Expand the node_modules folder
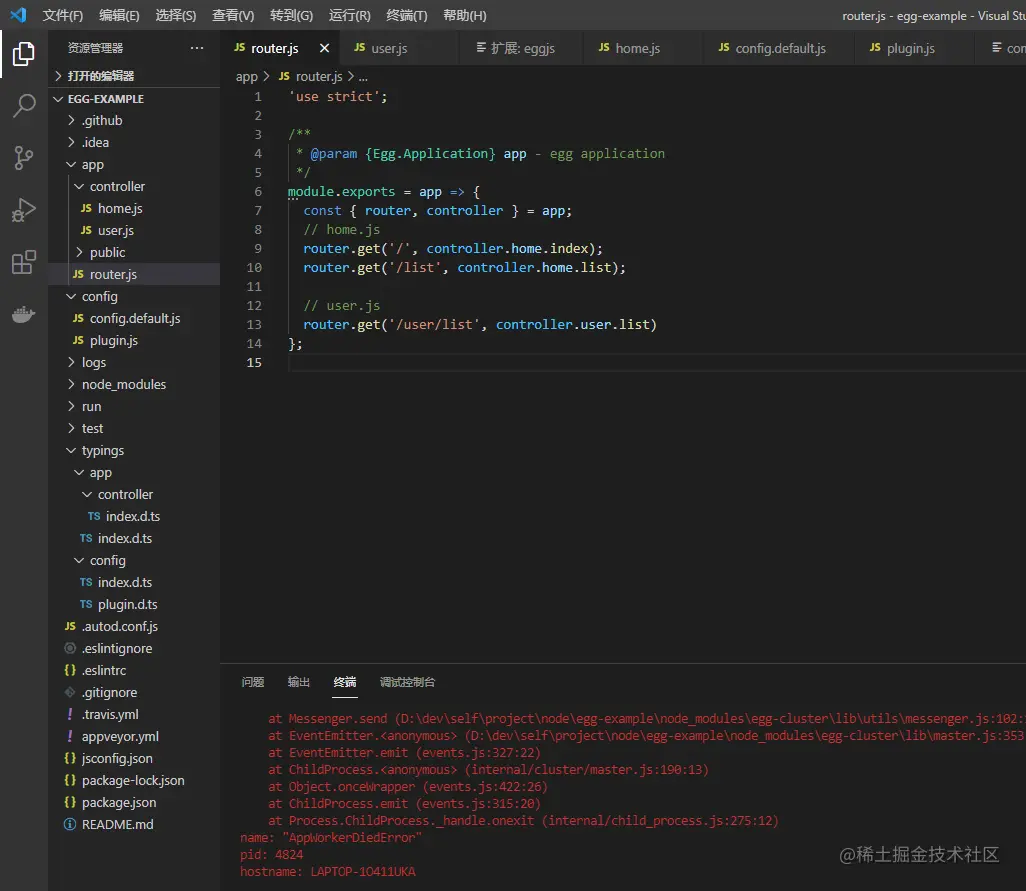 (x=123, y=384)
